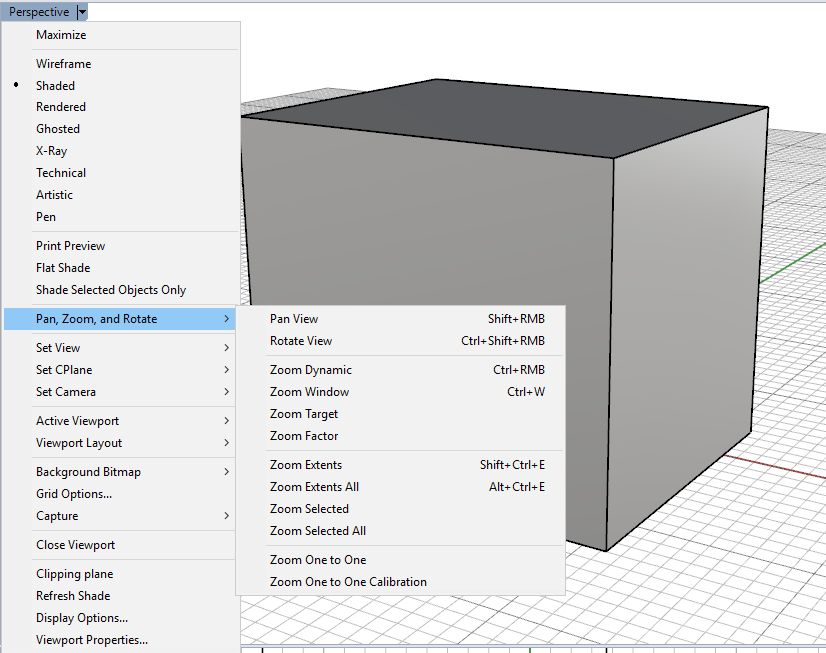The image size is (826, 653).
Task: Choose Zoom Window command
Action: (400, 392)
